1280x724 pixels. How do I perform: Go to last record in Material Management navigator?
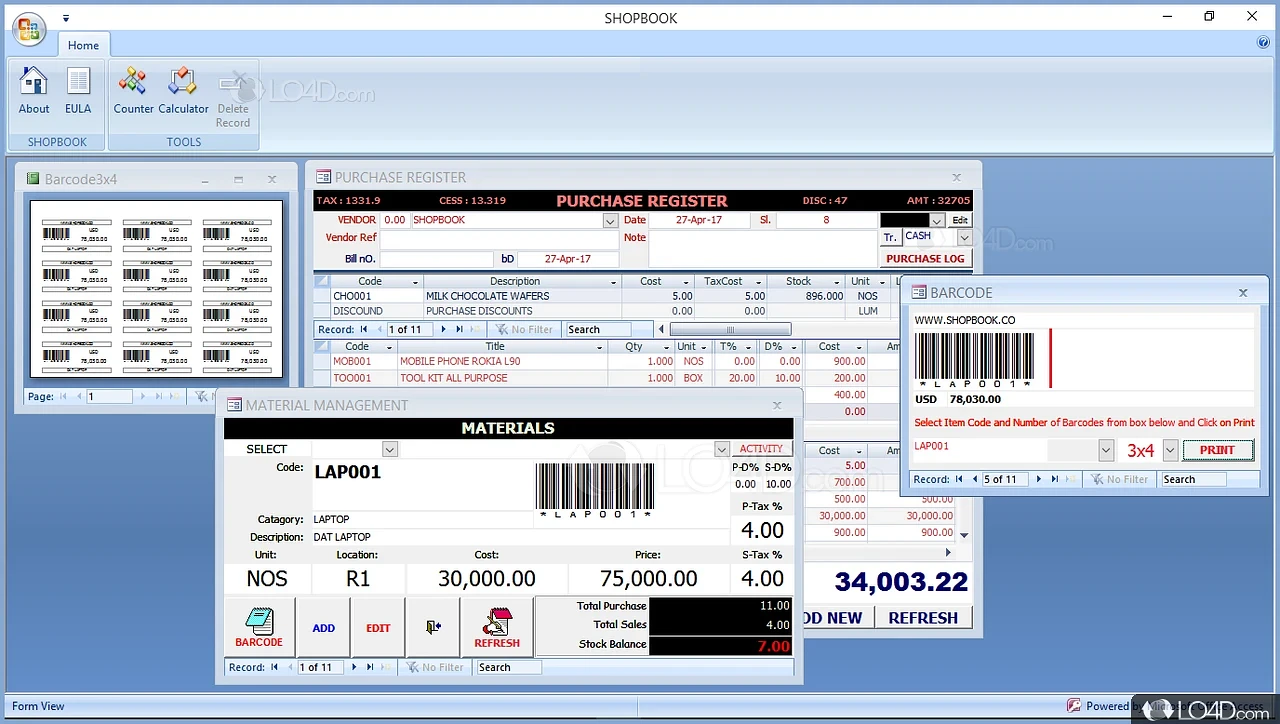(370, 667)
